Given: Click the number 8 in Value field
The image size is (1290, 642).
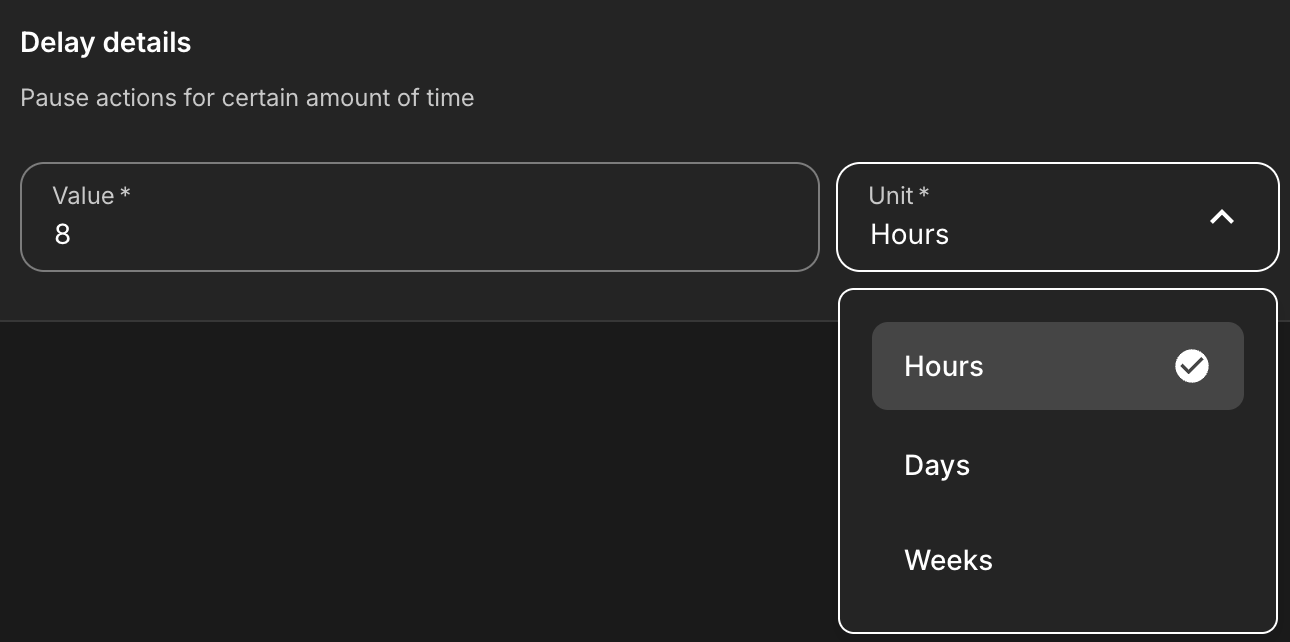Looking at the screenshot, I should [x=62, y=235].
